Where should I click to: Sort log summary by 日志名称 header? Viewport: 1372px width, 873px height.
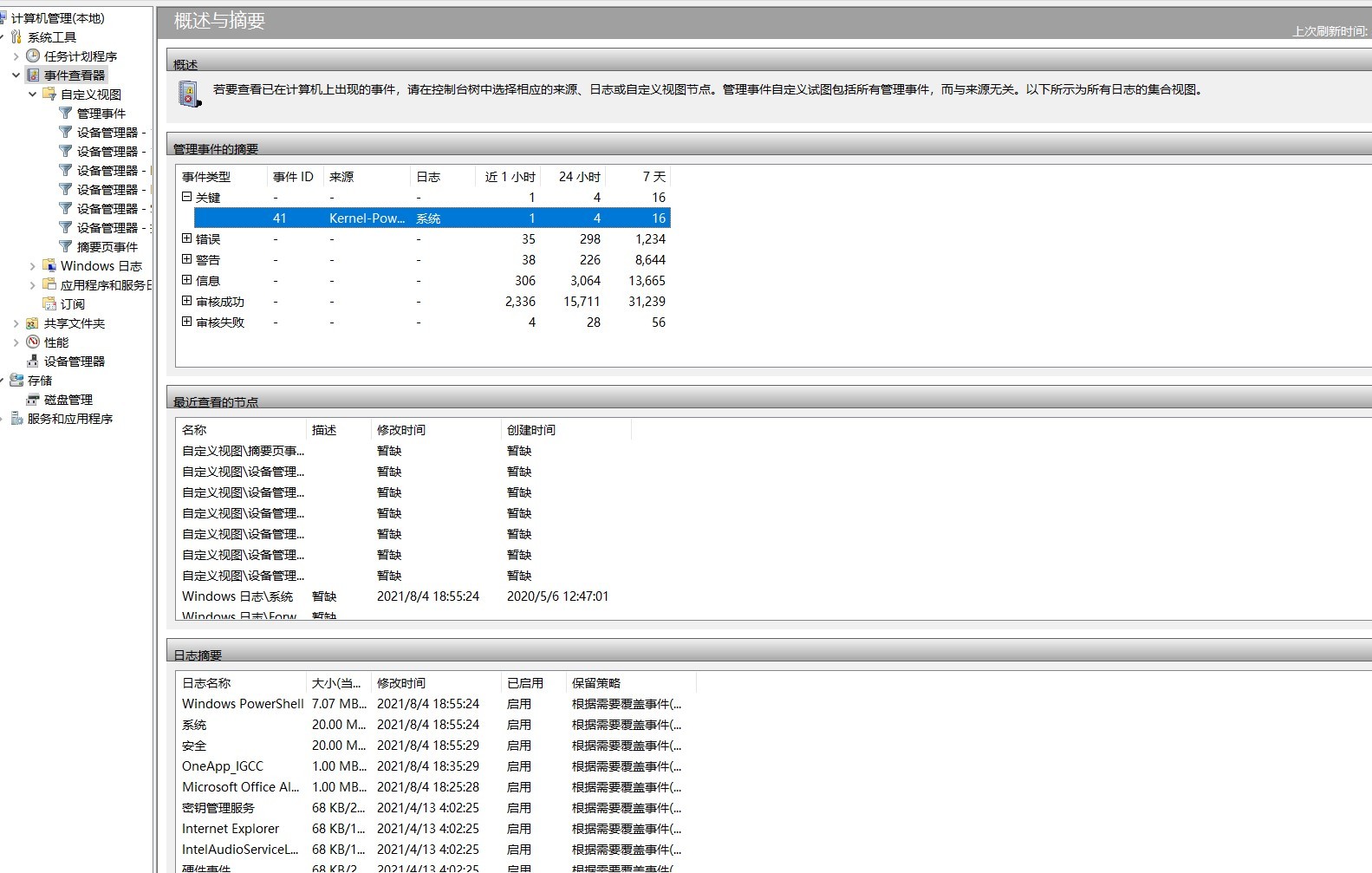click(x=241, y=683)
